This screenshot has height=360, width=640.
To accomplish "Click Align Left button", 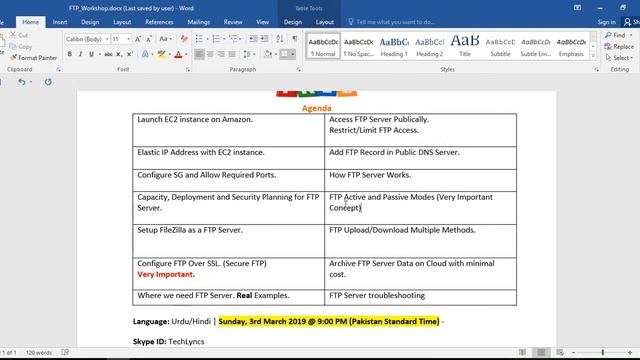I will 199,54.
